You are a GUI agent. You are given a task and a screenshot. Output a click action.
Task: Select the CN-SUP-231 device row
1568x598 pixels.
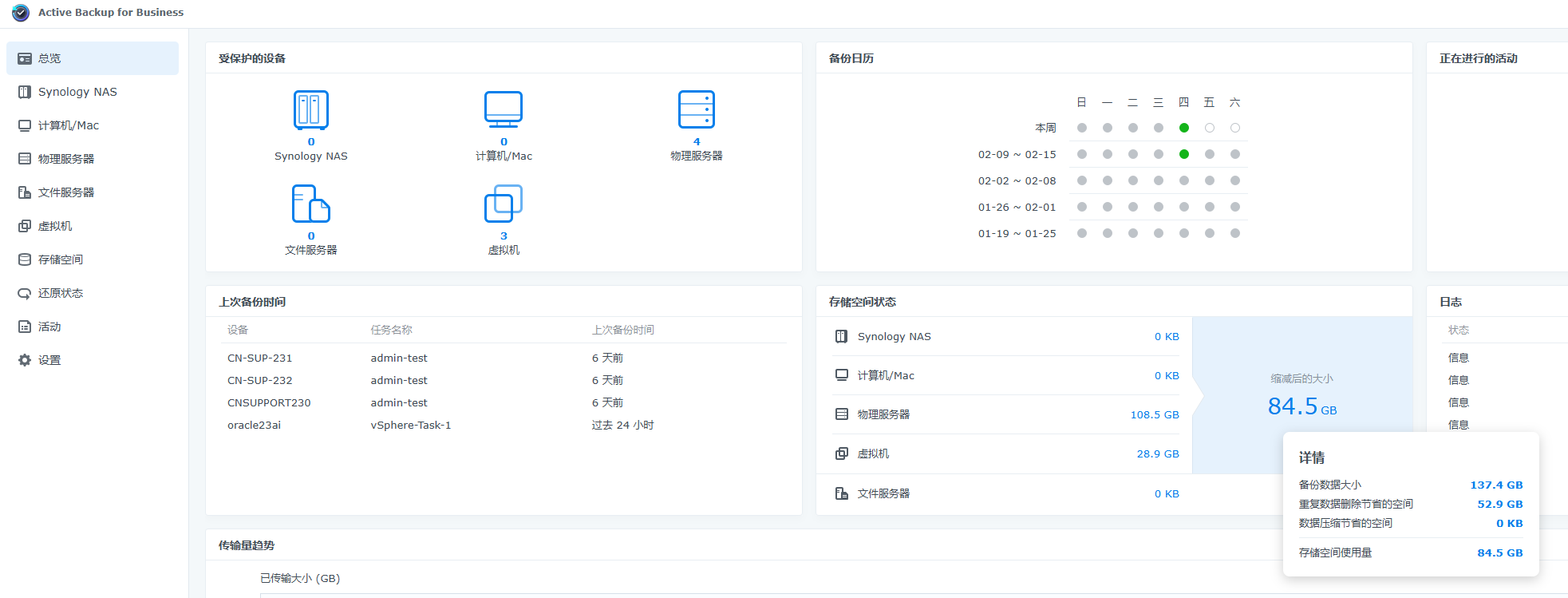pyautogui.click(x=504, y=358)
